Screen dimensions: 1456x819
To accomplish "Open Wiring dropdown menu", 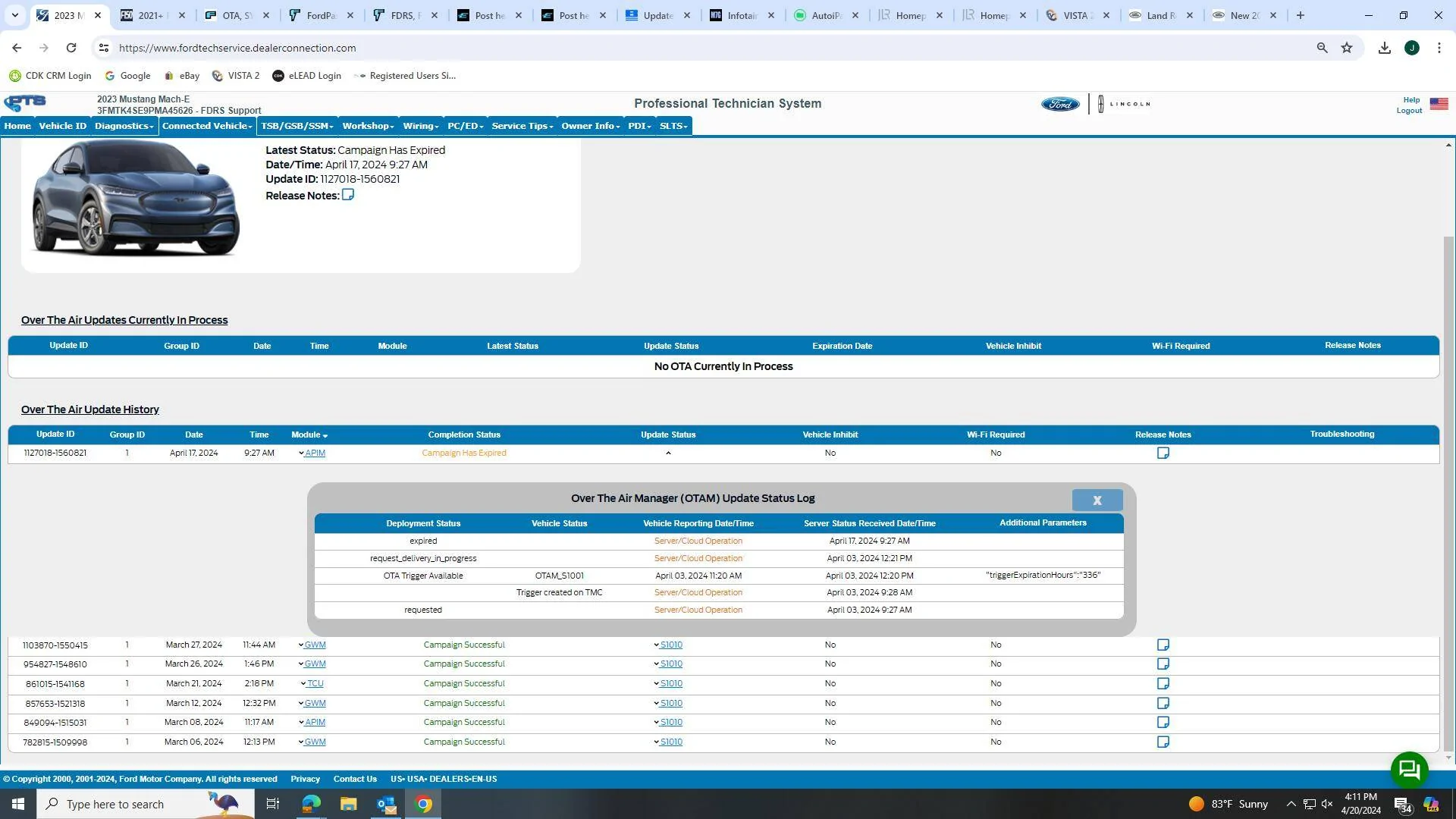I will pyautogui.click(x=421, y=126).
